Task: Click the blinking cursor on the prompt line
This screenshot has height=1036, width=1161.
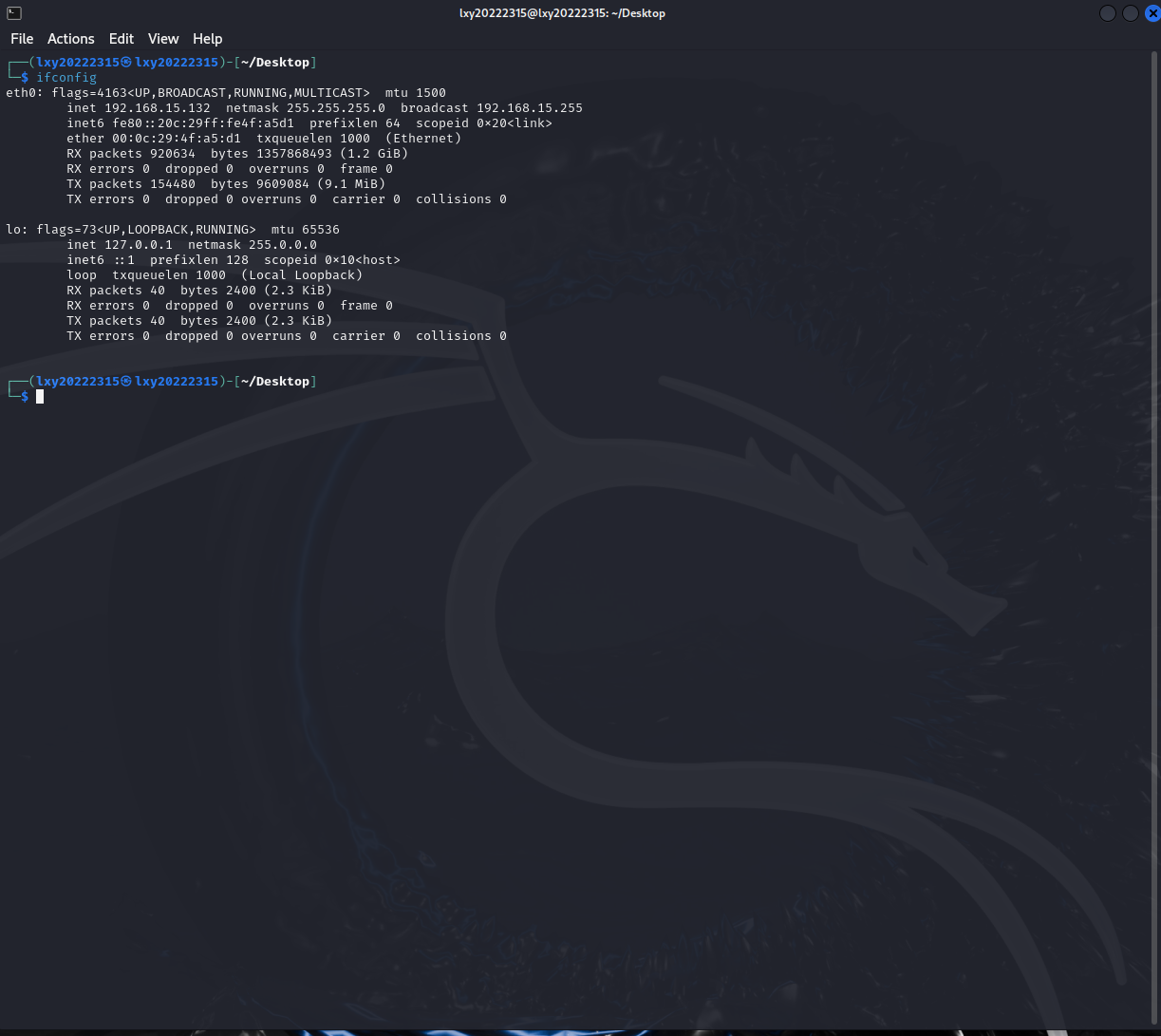Action: pos(40,397)
